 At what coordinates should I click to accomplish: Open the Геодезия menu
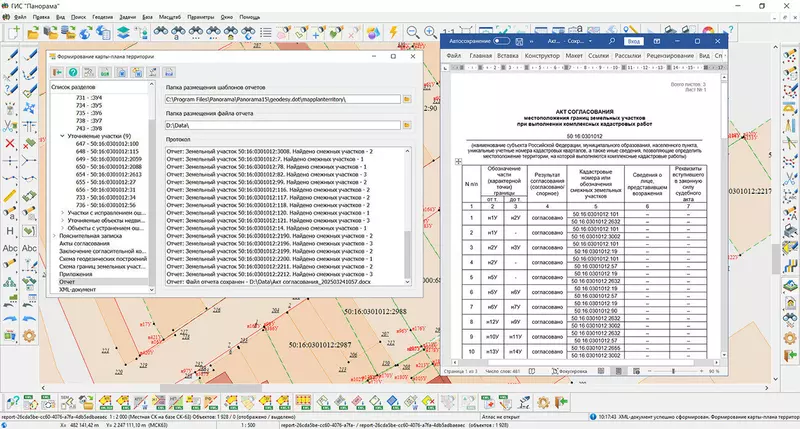coord(102,18)
